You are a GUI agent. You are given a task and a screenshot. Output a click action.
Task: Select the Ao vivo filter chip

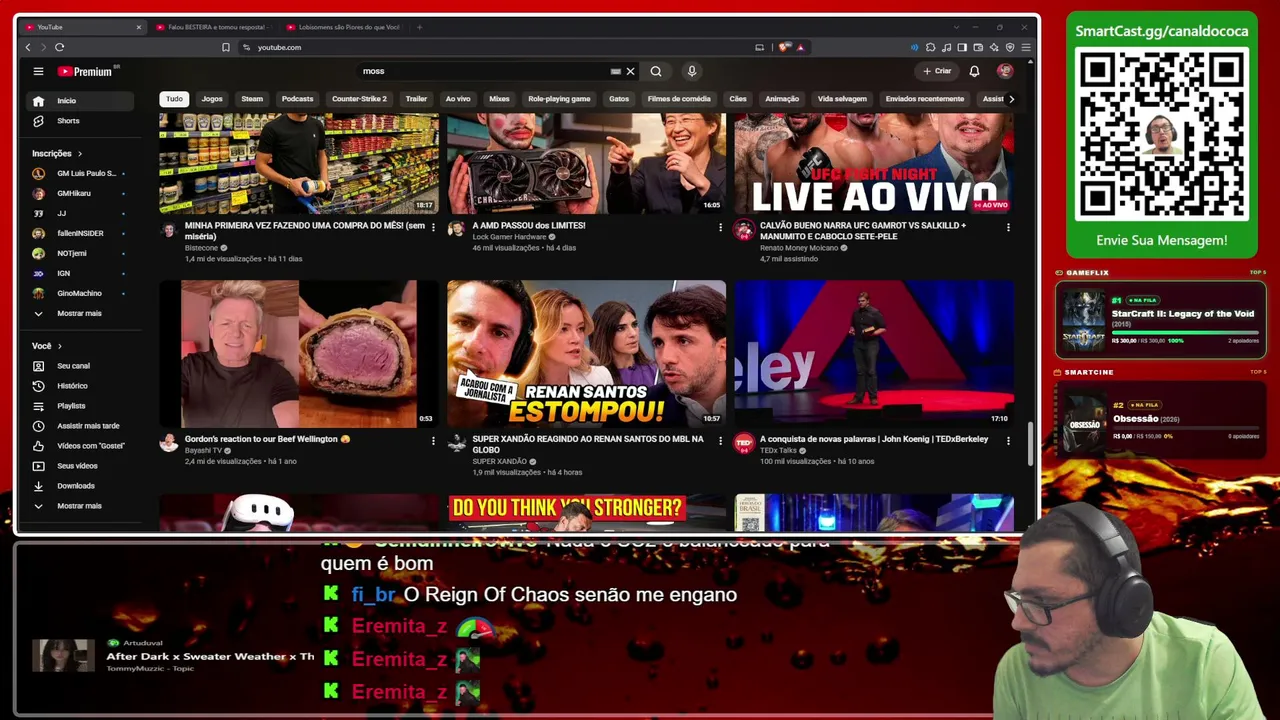point(458,99)
